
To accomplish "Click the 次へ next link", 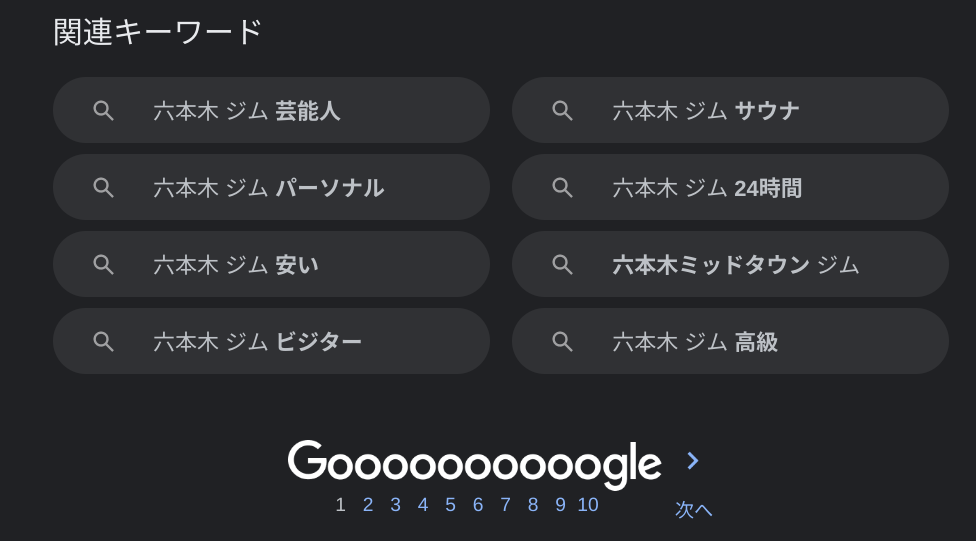I will coord(693,510).
